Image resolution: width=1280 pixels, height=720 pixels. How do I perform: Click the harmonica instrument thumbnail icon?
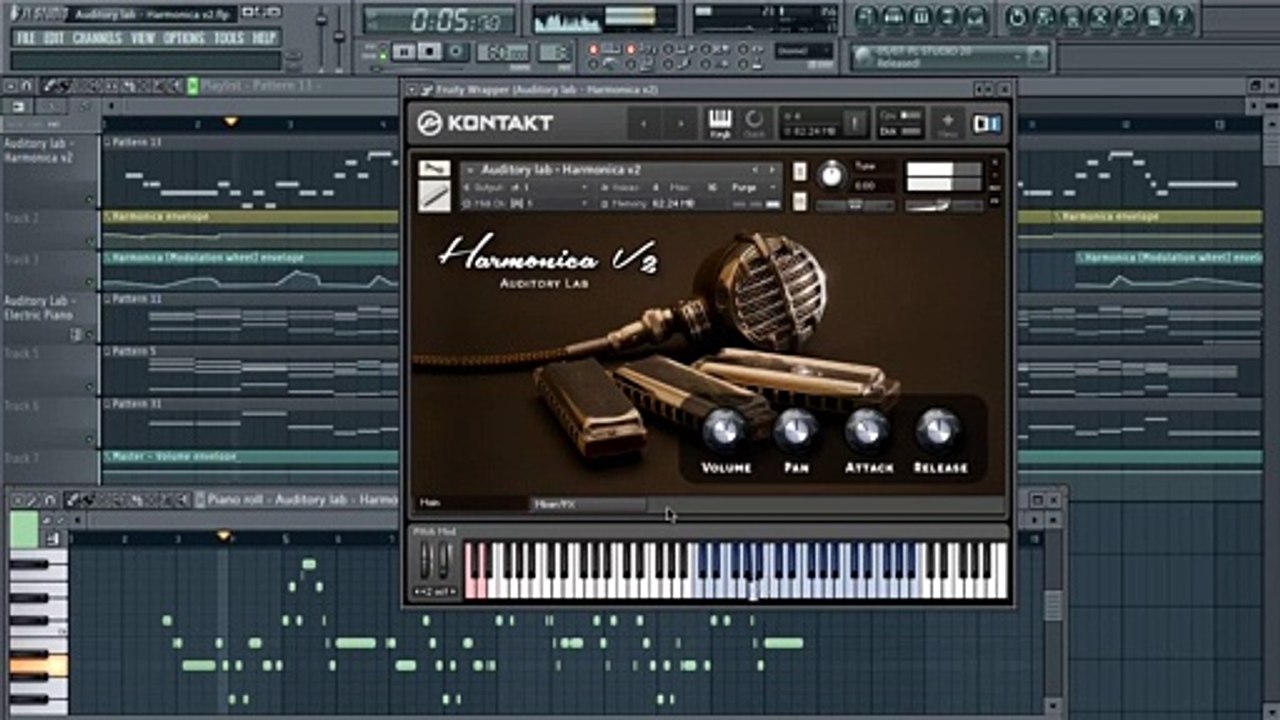(434, 196)
